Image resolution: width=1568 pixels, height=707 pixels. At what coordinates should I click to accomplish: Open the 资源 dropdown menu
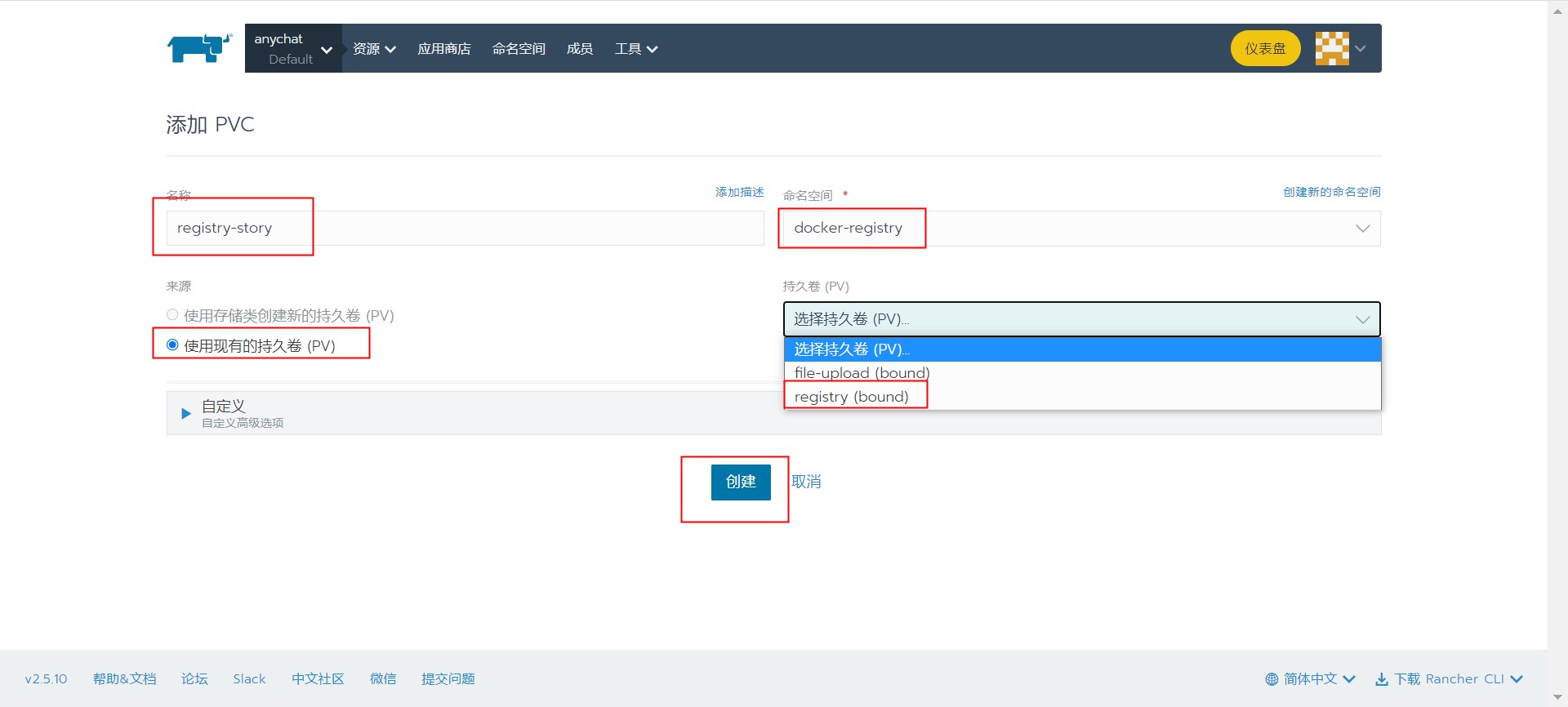click(374, 49)
